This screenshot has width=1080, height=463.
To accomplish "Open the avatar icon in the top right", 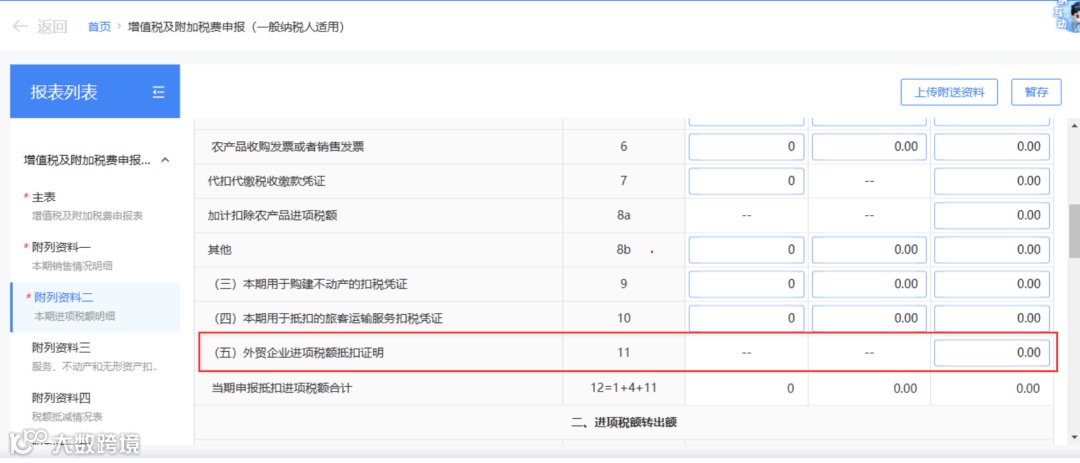I will [1067, 17].
